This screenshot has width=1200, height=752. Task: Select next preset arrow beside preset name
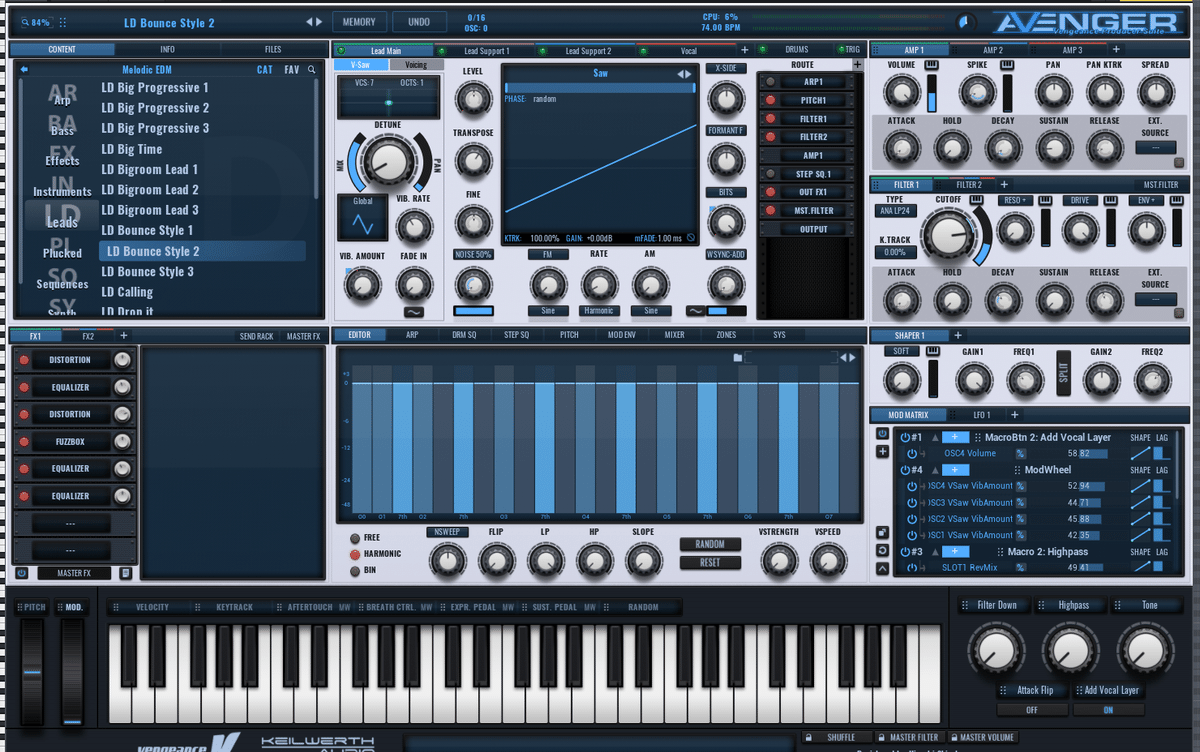[320, 22]
